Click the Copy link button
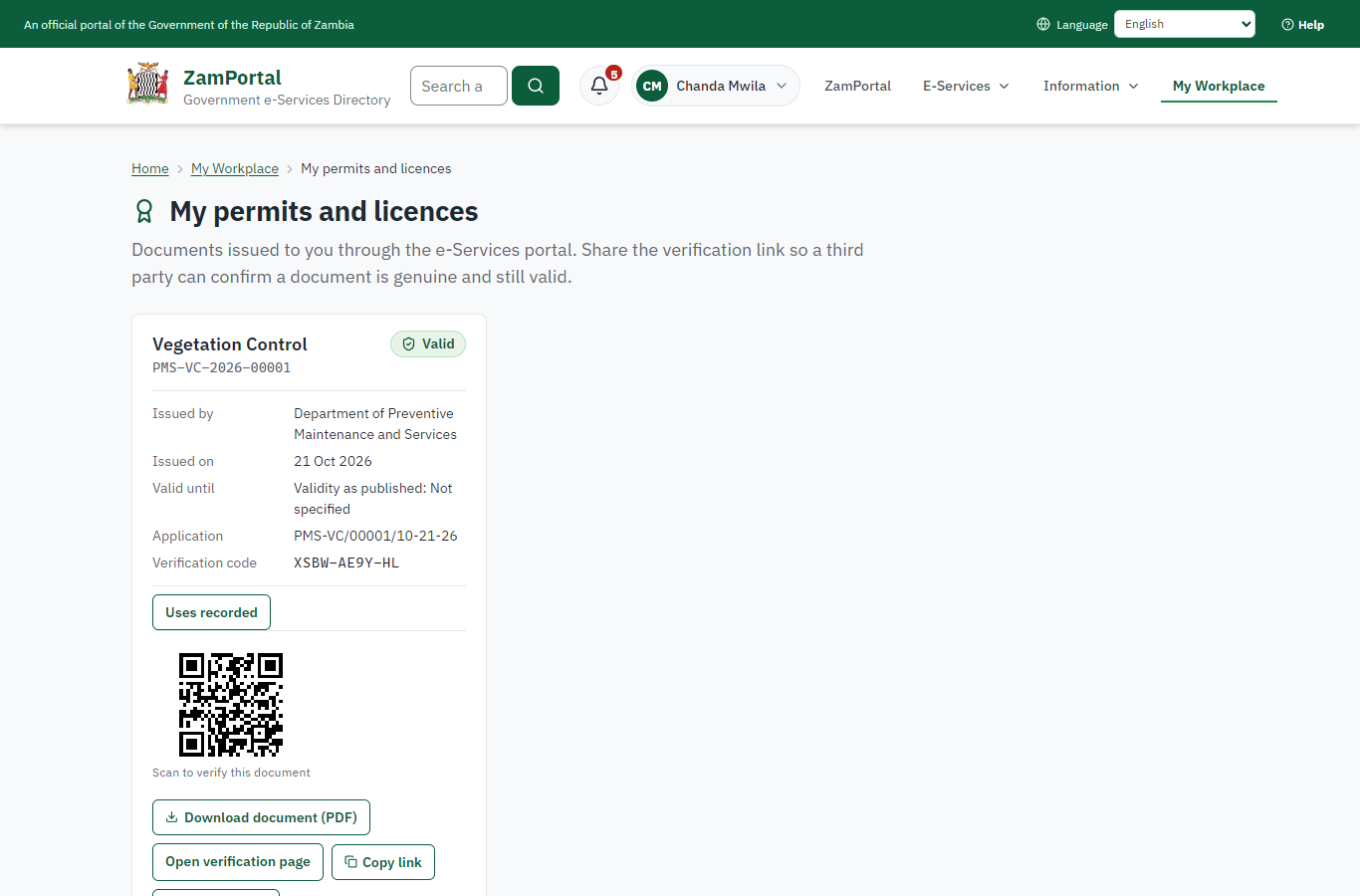 pos(383,862)
